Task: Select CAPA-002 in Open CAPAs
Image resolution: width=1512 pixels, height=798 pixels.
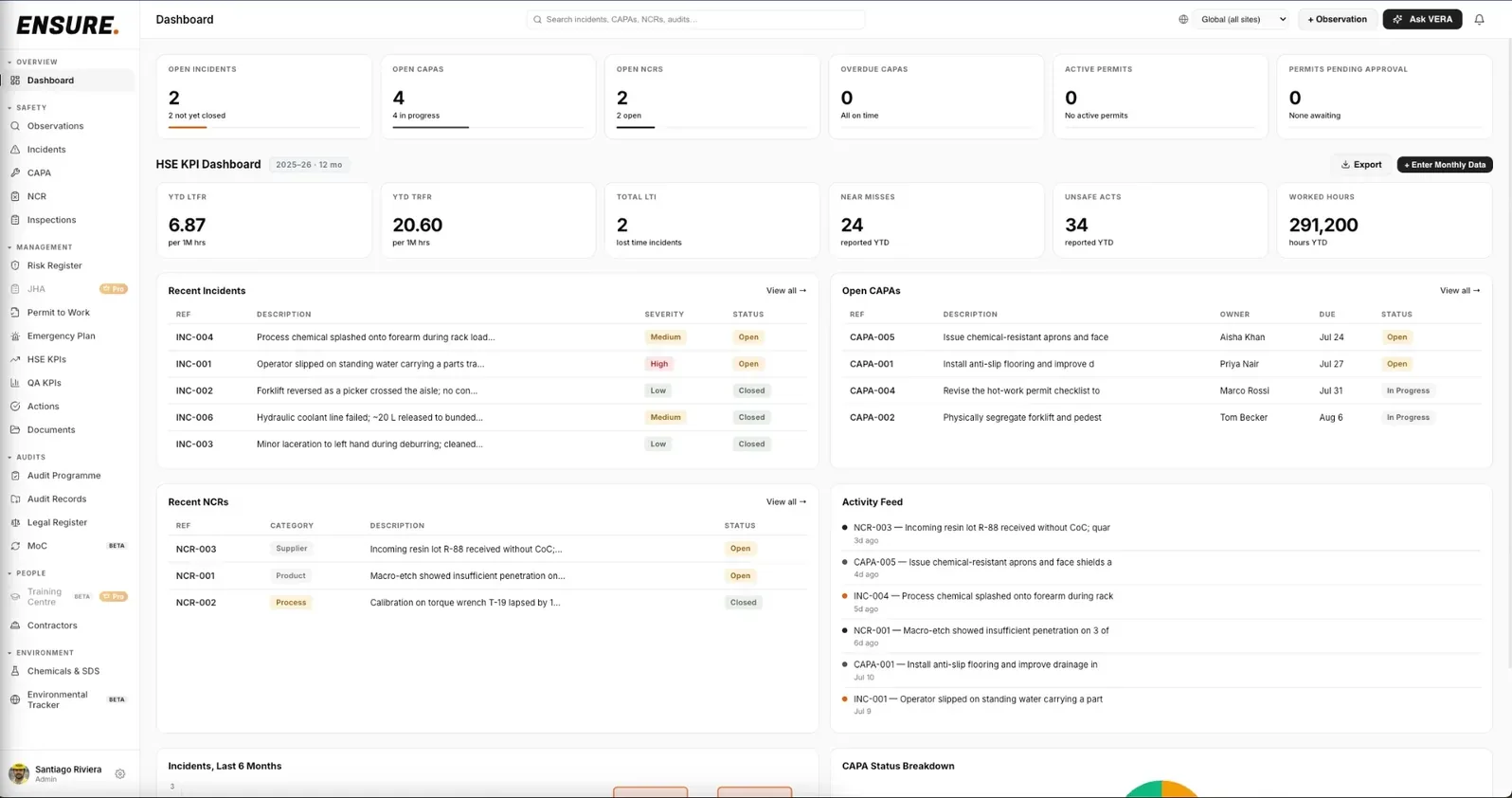Action: (1161, 417)
